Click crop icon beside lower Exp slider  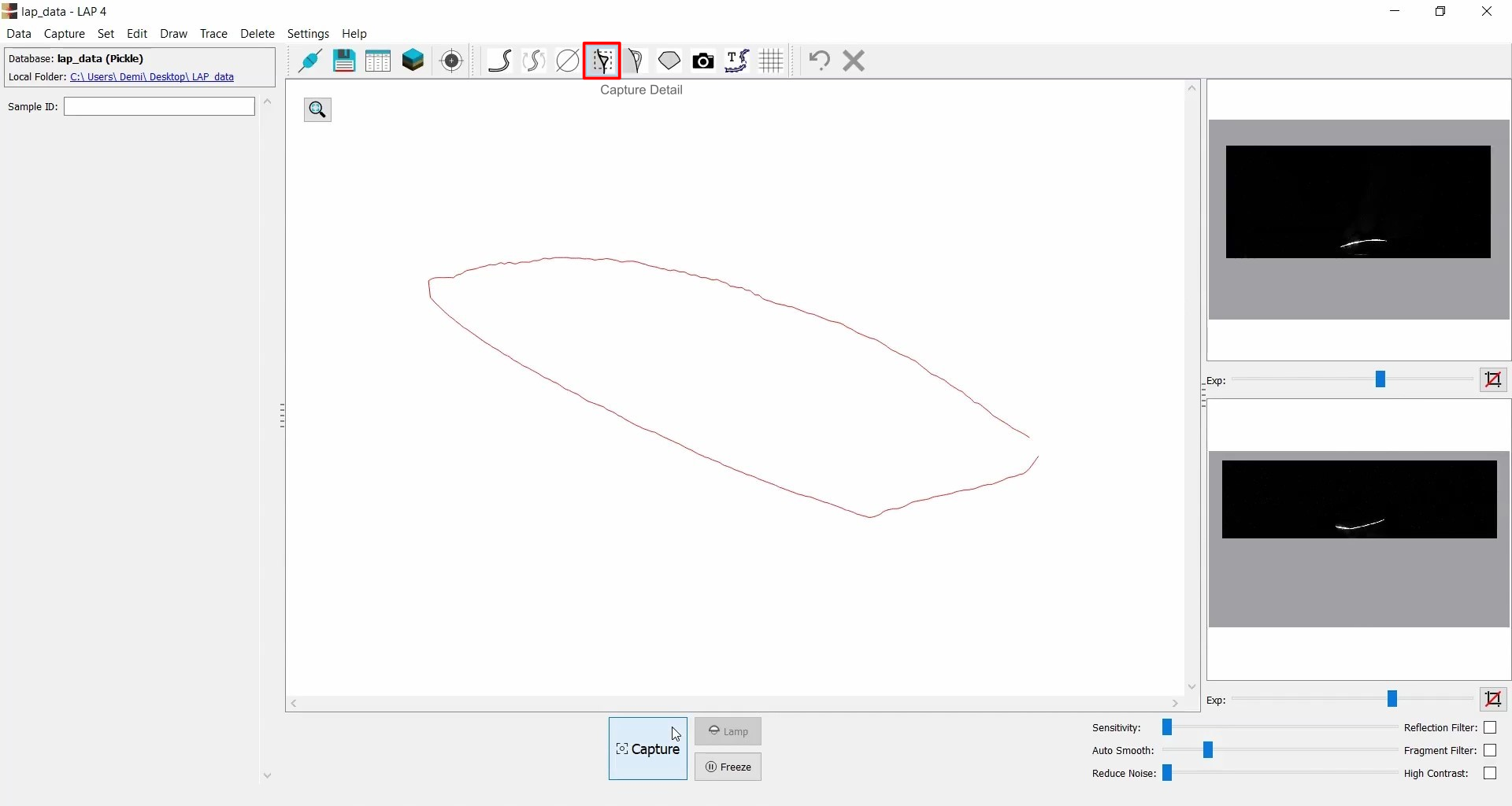click(1494, 700)
